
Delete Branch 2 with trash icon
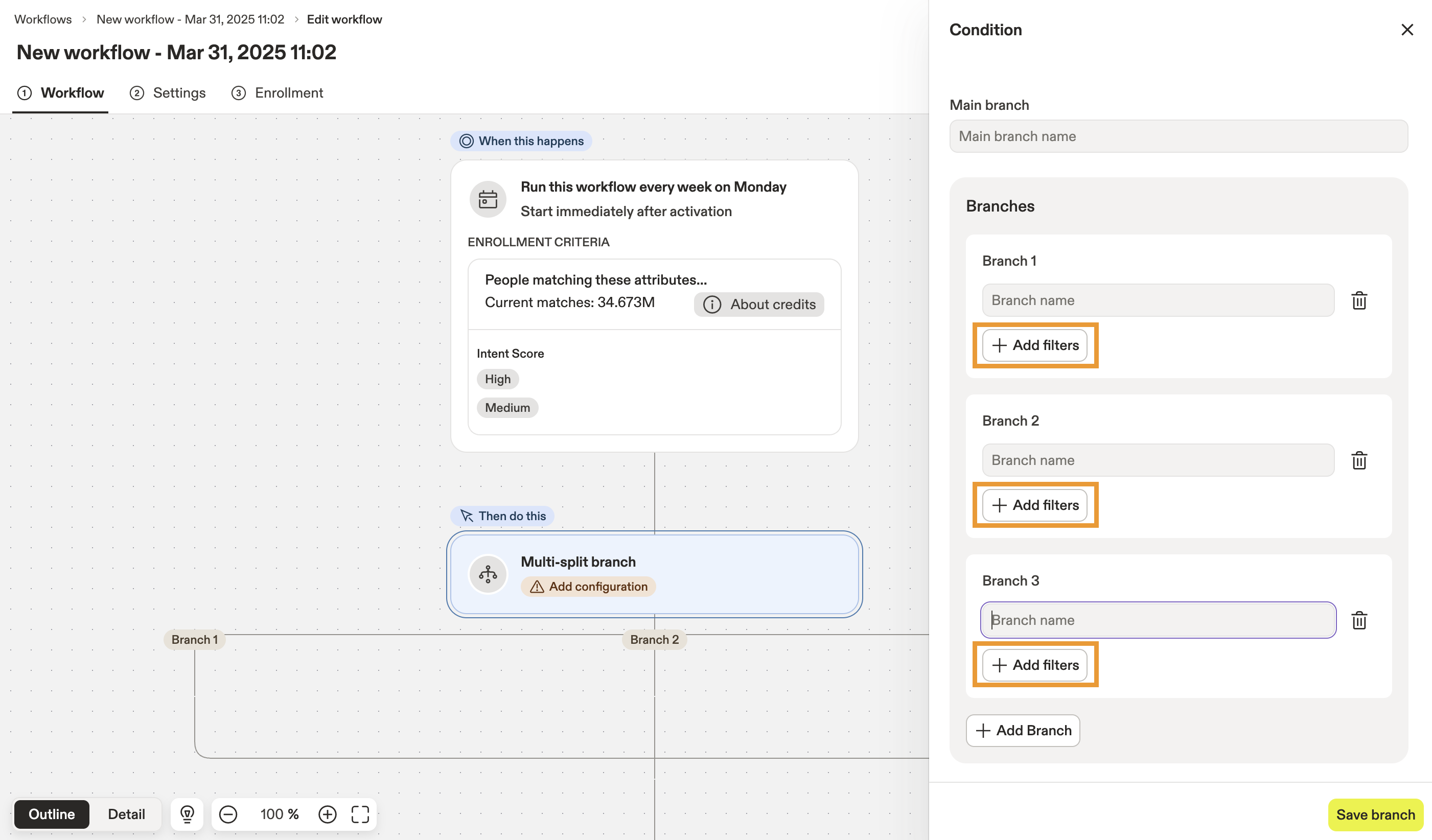[1359, 460]
